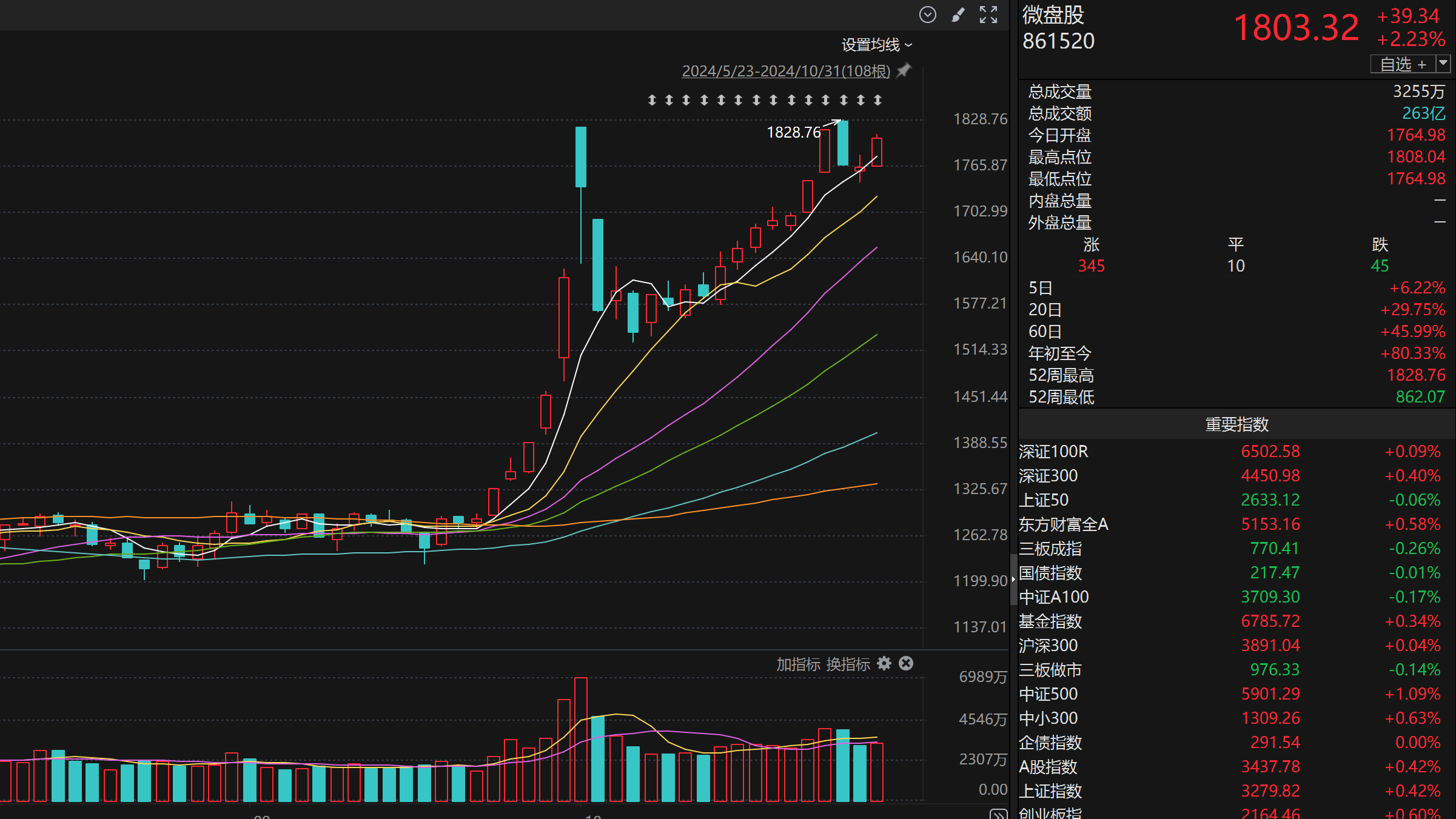Close the volume indicator panel
The width and height of the screenshot is (1456, 819).
pos(906,663)
